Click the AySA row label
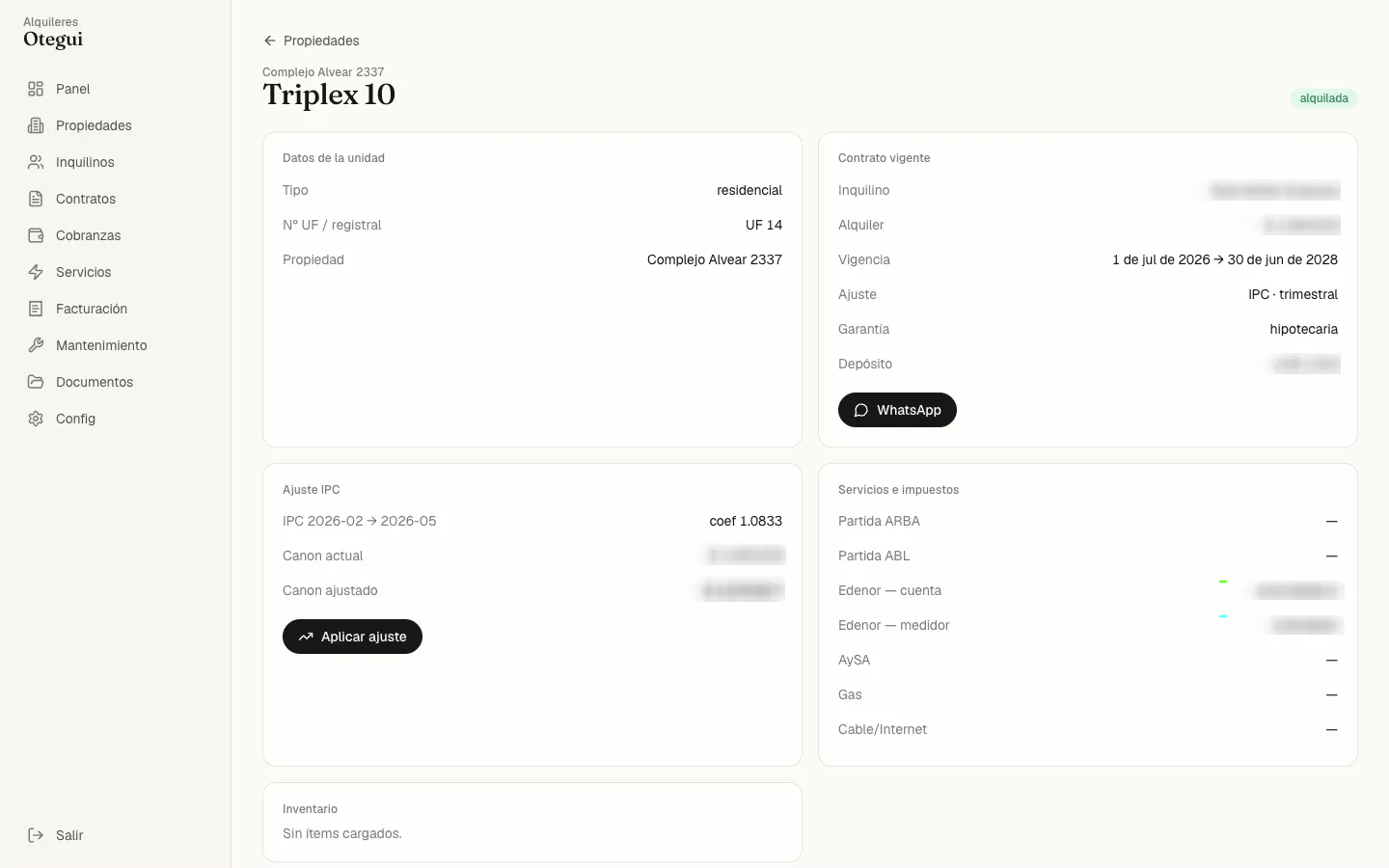 tap(854, 660)
